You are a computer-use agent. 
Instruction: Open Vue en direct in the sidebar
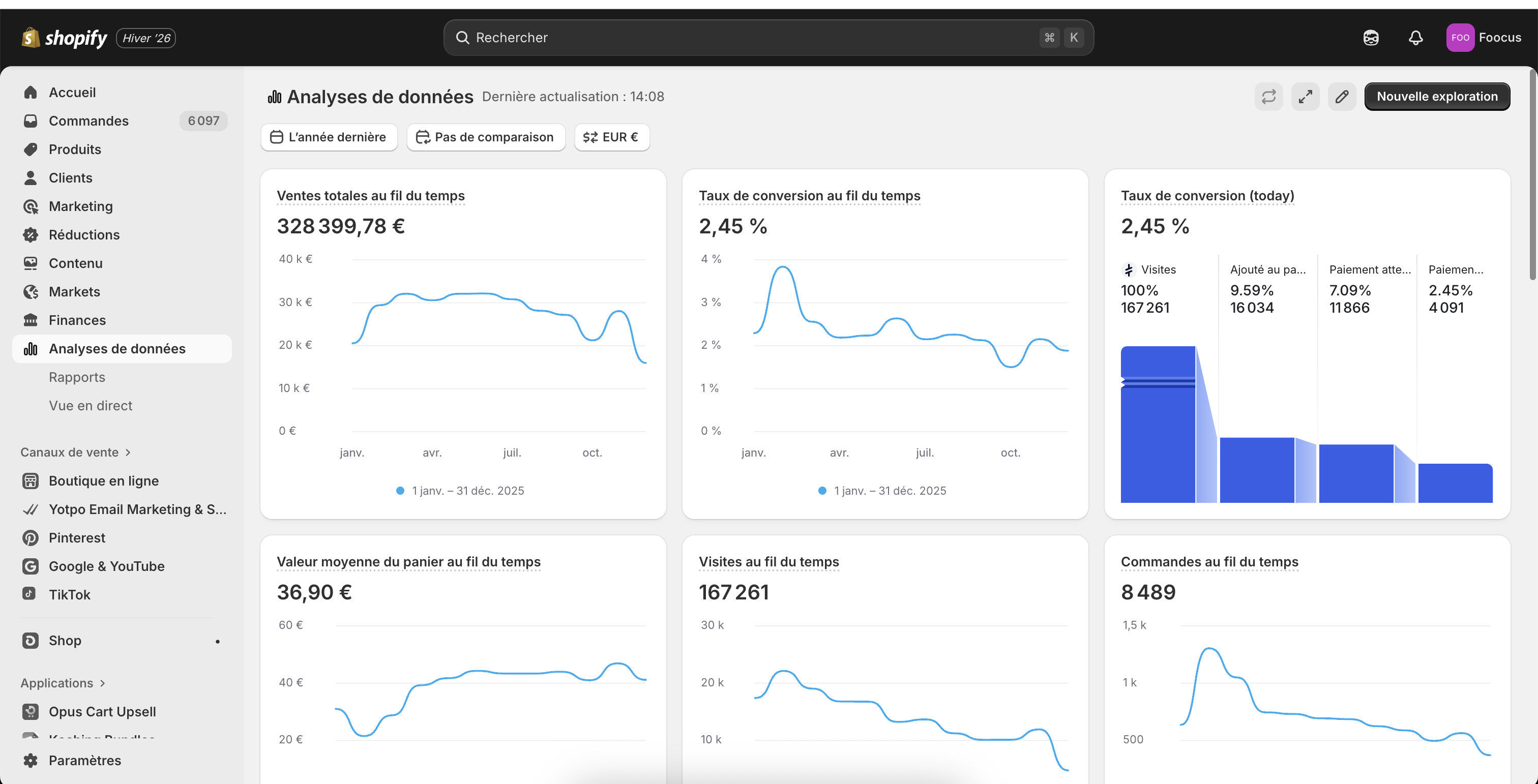click(90, 406)
